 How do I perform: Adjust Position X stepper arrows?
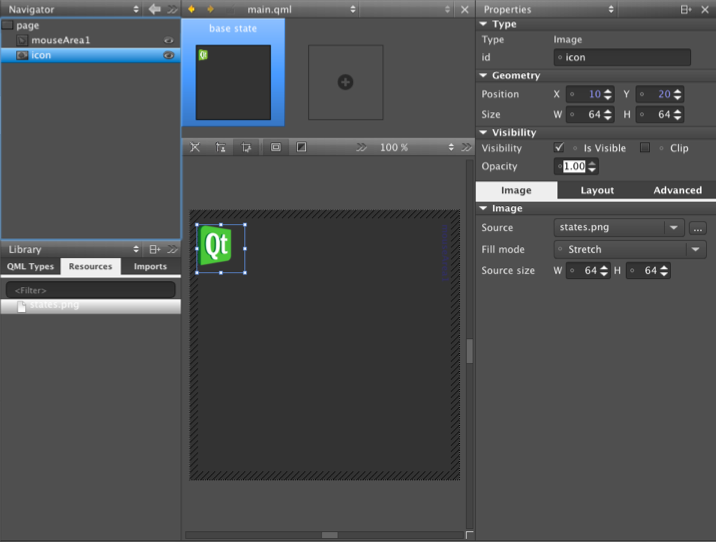(607, 94)
